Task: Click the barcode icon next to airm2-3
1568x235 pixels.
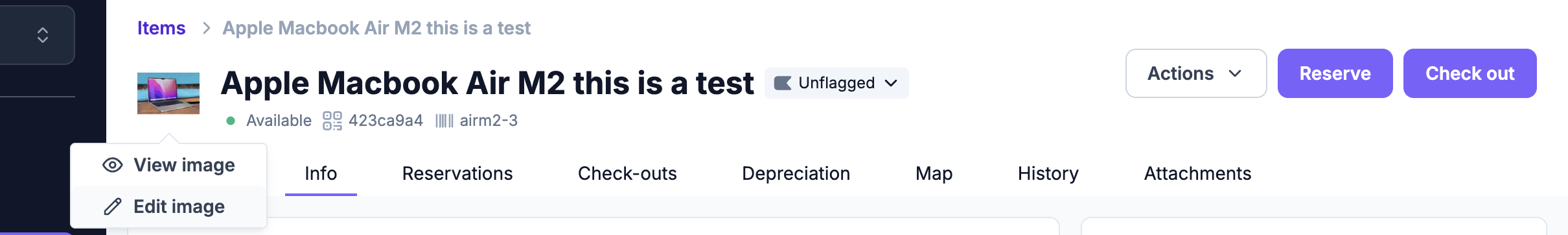Action: point(444,121)
